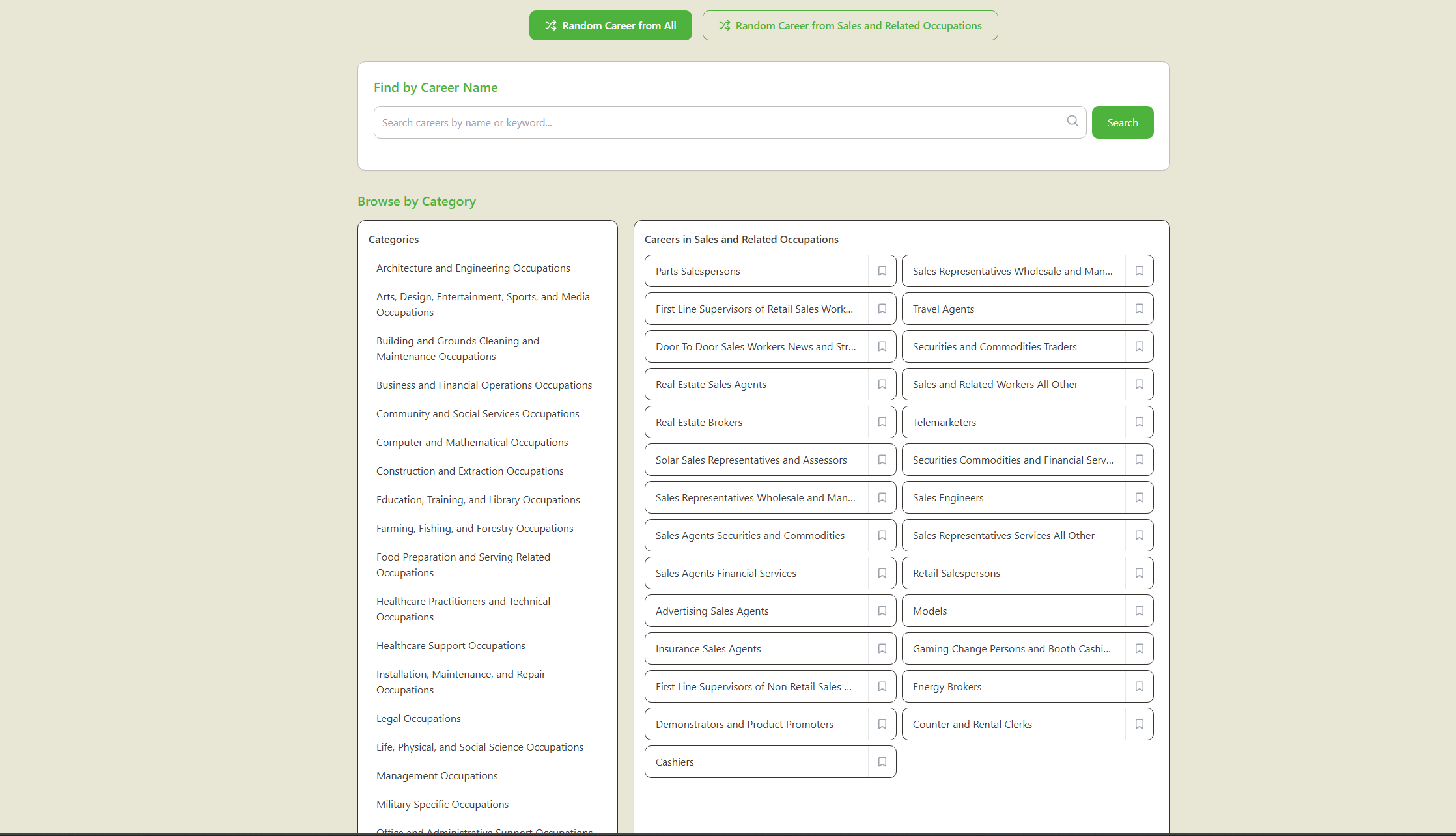Save Advertising Sales Agents with bookmark icon
1456x836 pixels.
pyautogui.click(x=882, y=611)
